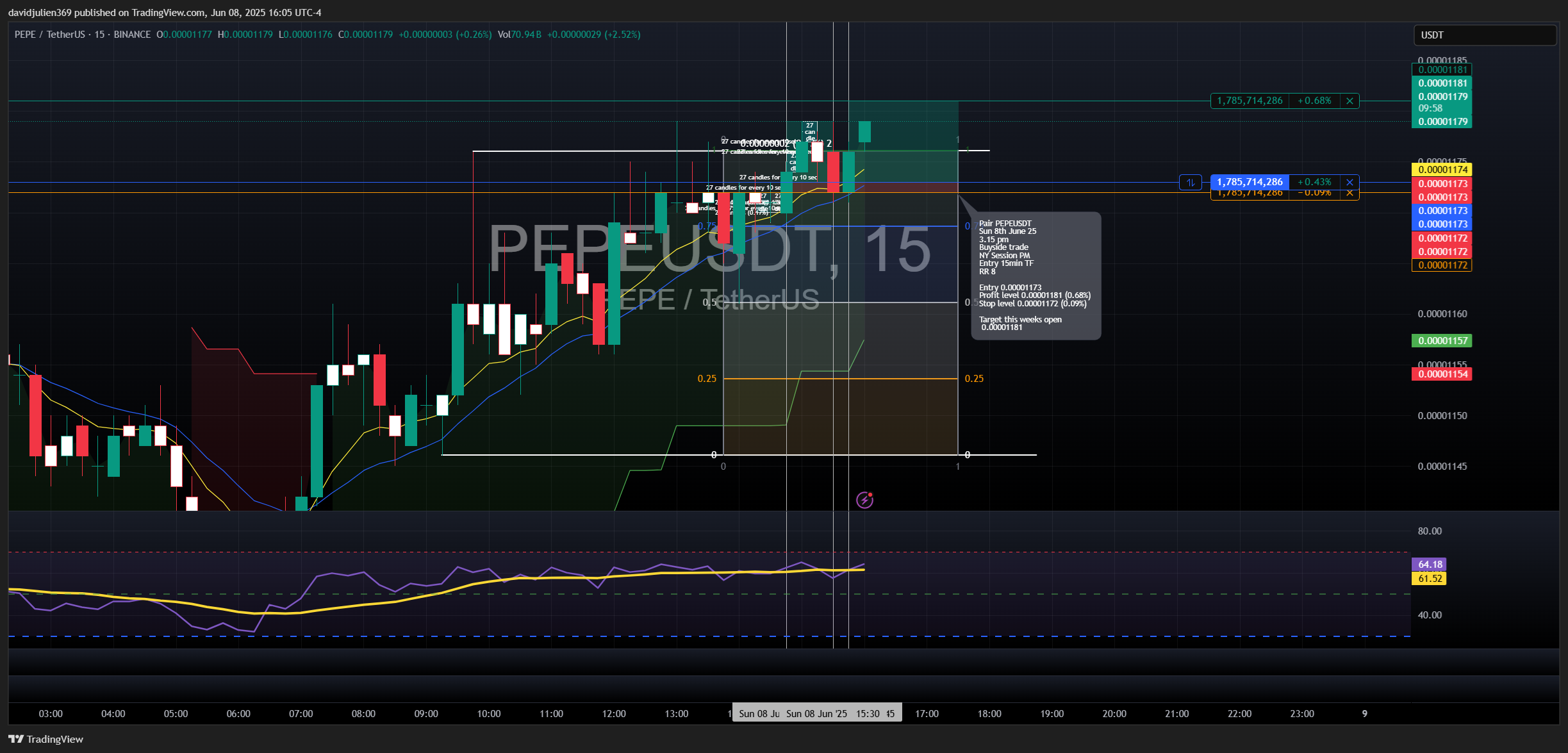
Task: Click the 80.00 RSI scale level
Action: pos(1430,531)
